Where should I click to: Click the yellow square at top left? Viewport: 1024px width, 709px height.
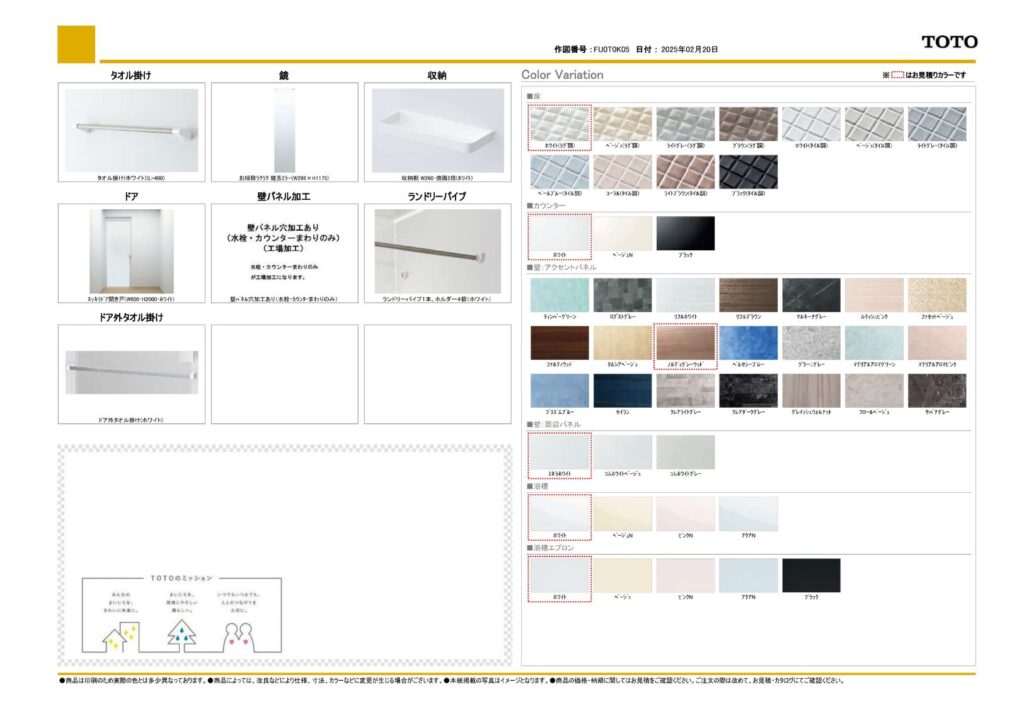click(x=76, y=44)
